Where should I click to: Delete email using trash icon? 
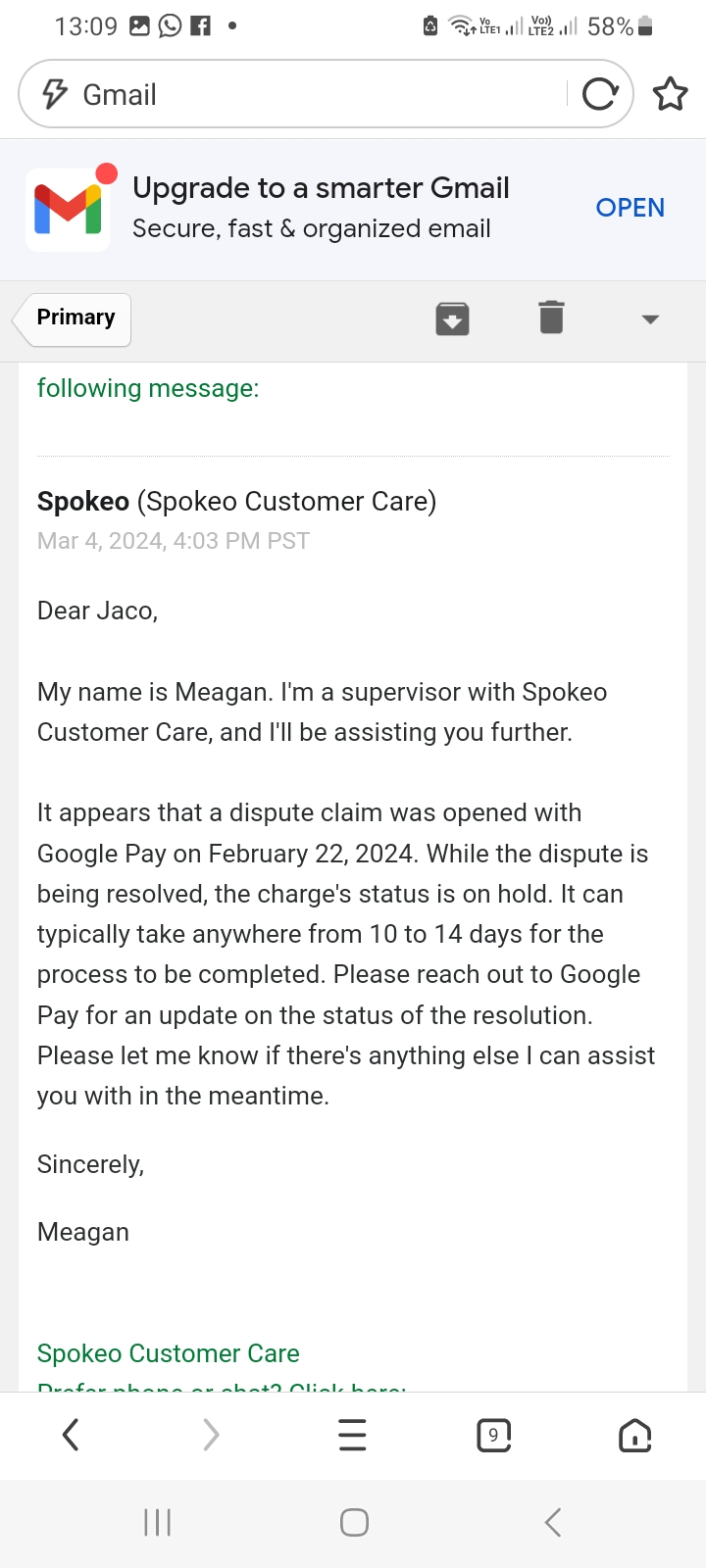551,318
